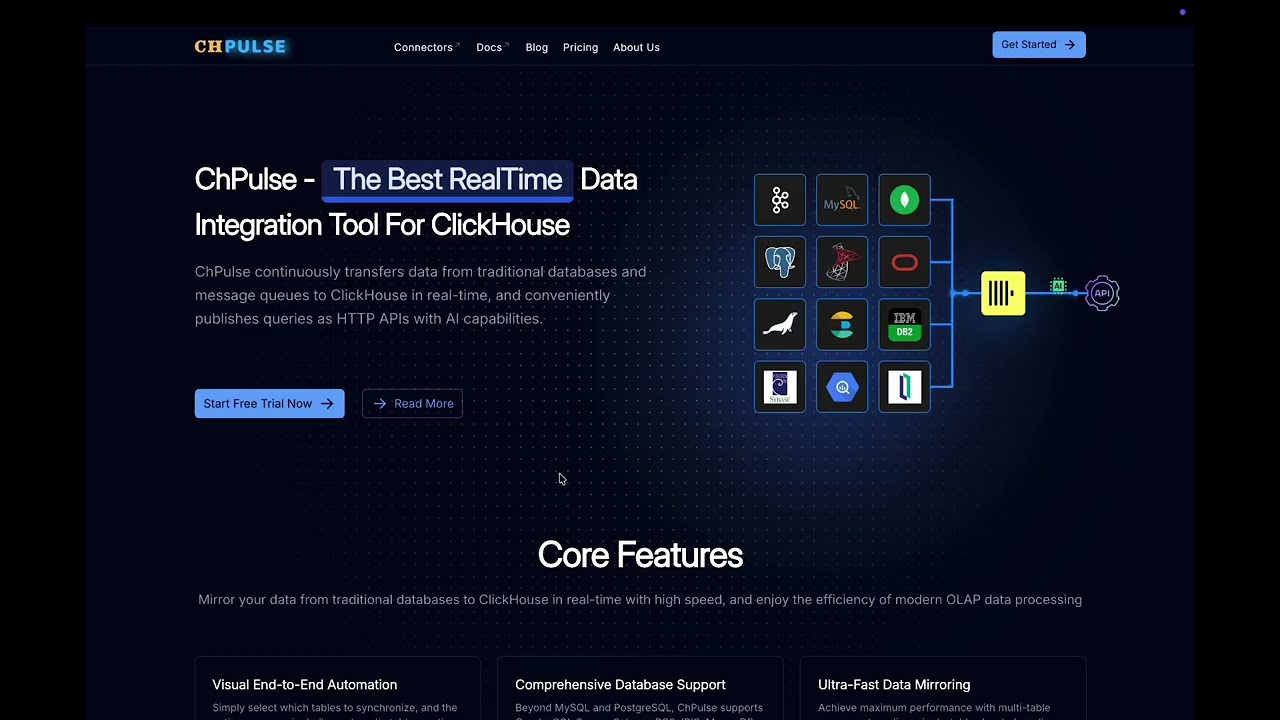Click the red Oracle logo tile
Viewport: 1280px width, 720px height.
904,262
